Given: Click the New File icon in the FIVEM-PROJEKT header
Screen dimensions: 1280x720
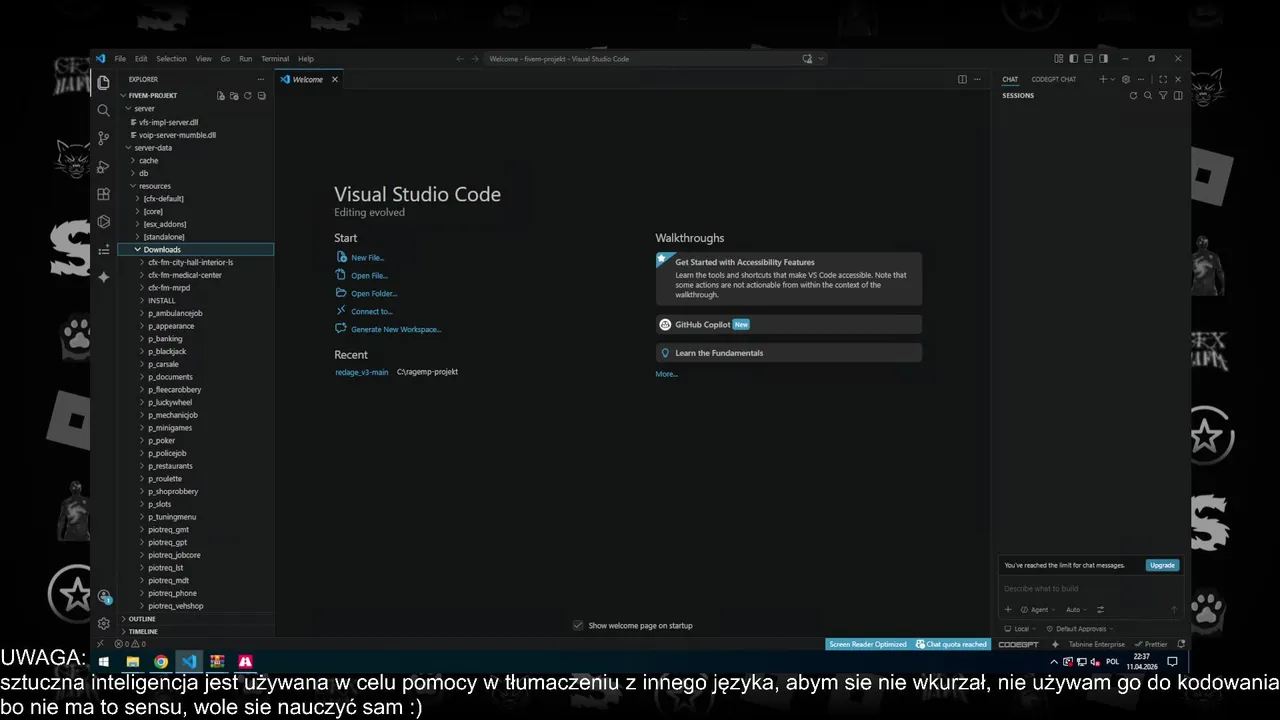Looking at the screenshot, I should point(221,96).
